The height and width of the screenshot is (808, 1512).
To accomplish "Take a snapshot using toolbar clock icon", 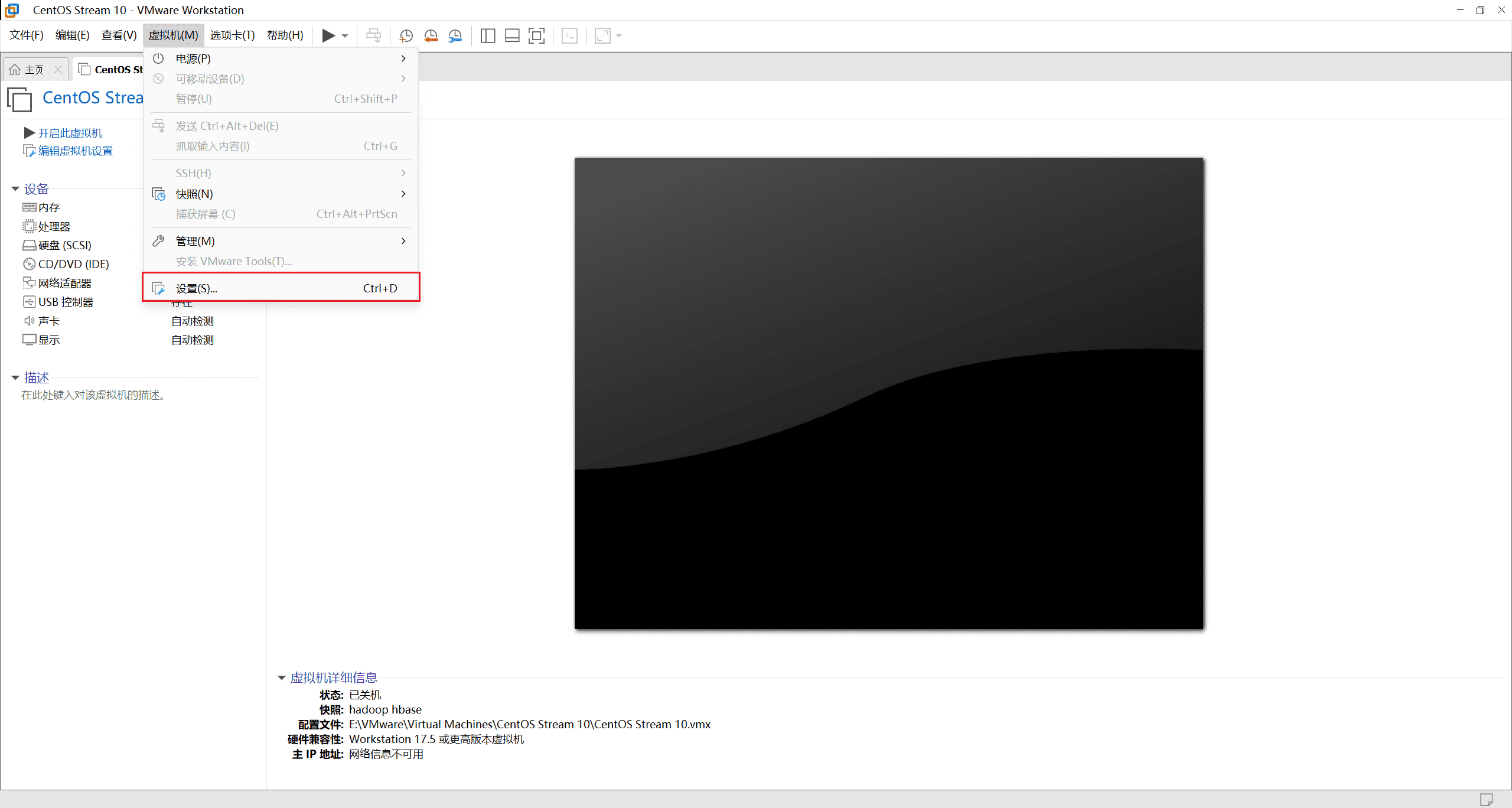I will (406, 35).
